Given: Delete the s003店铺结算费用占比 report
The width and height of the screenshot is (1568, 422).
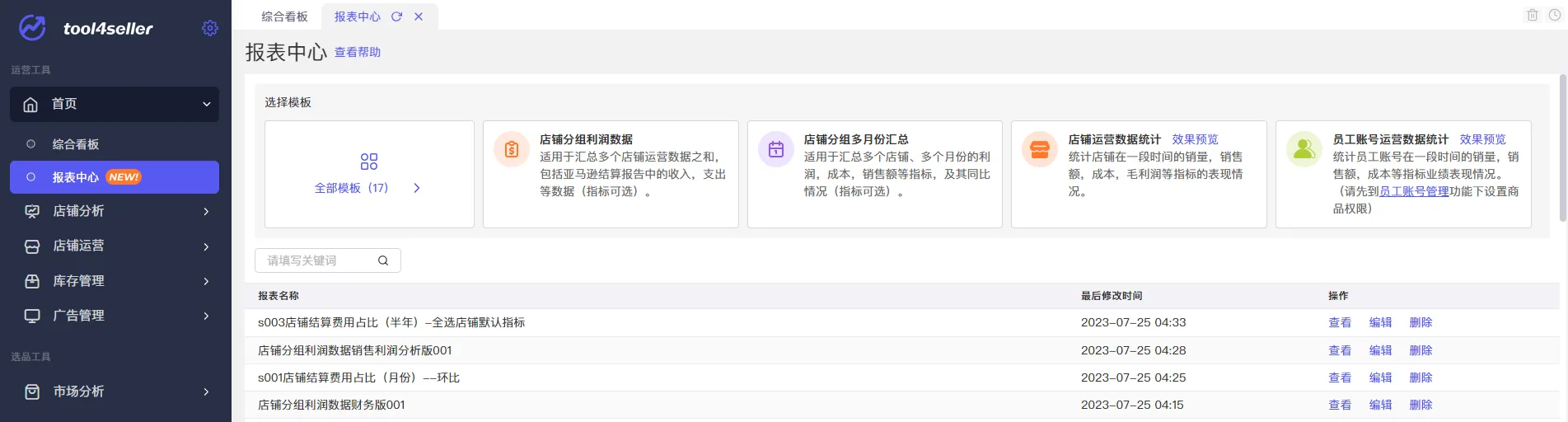Looking at the screenshot, I should (x=1421, y=322).
